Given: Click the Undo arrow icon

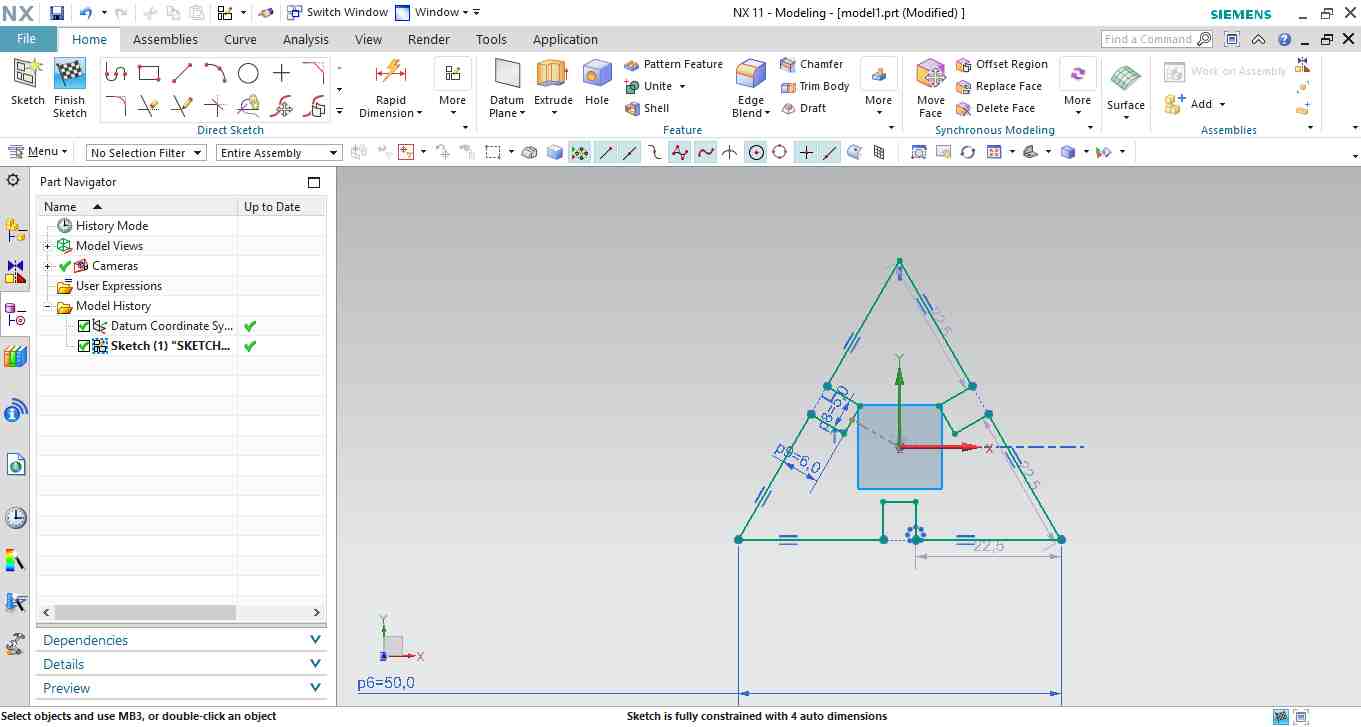Looking at the screenshot, I should pos(86,13).
